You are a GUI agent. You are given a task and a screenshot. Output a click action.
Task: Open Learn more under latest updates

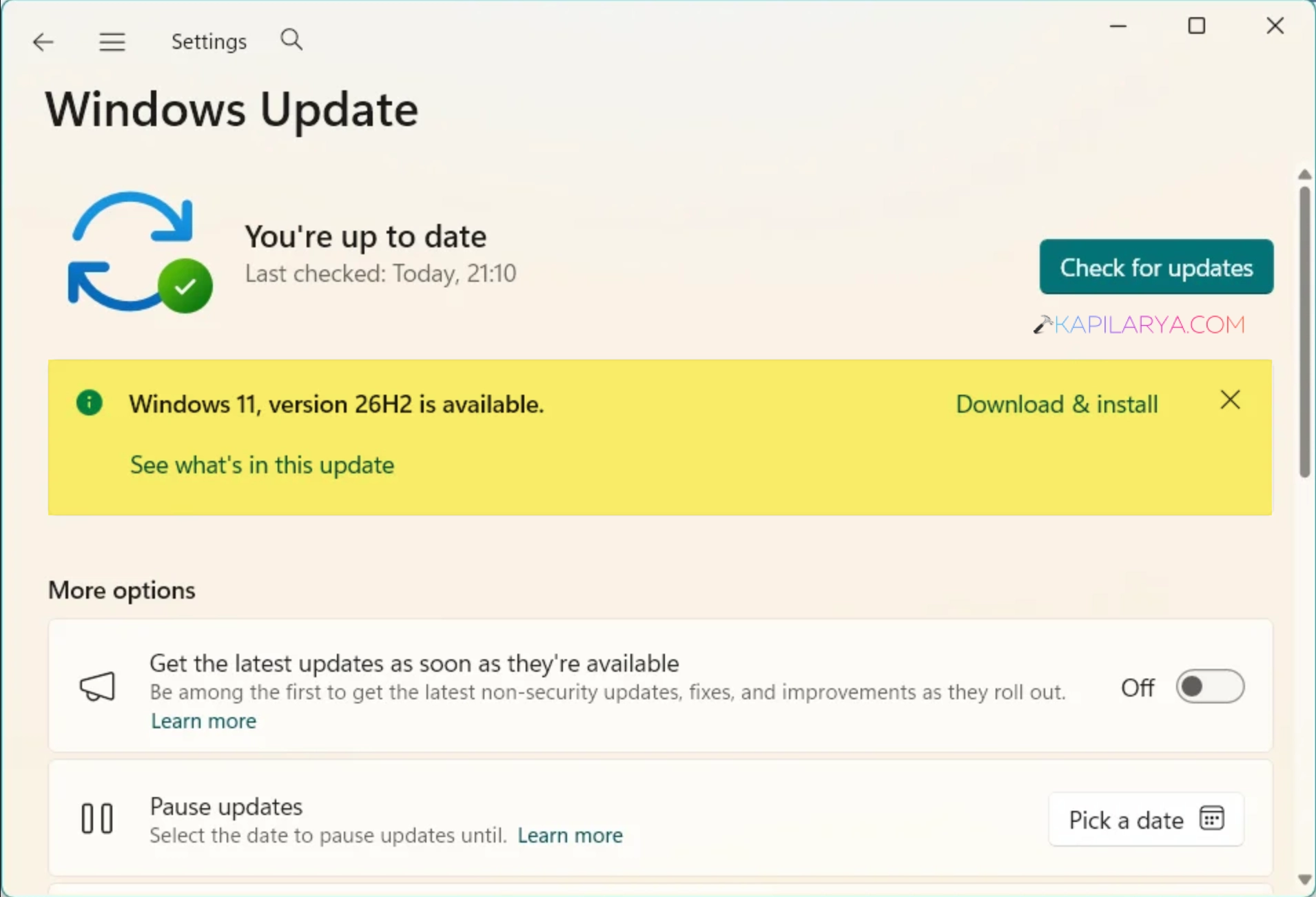(204, 721)
